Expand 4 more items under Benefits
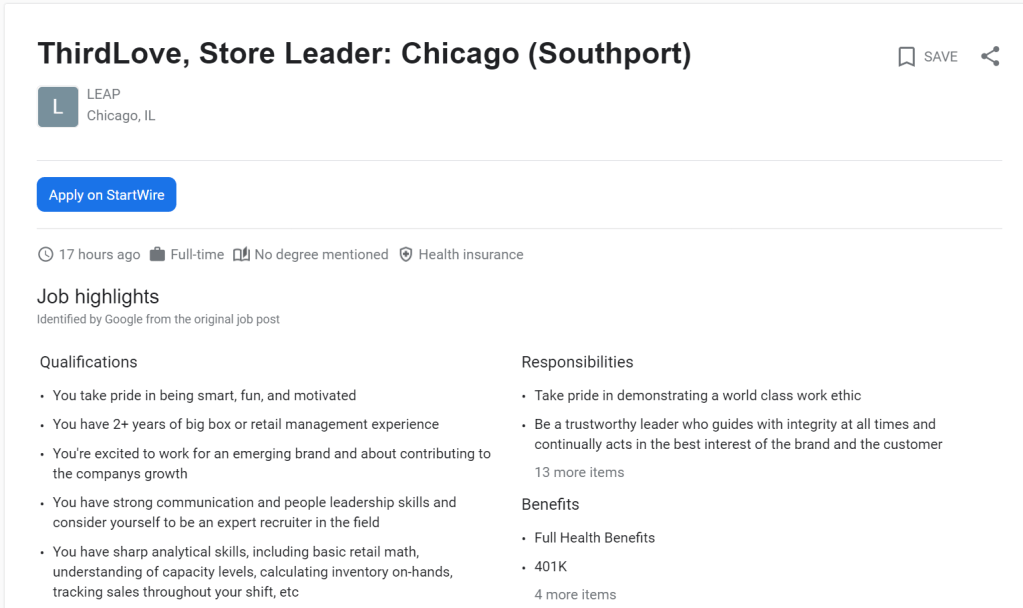 click(x=575, y=594)
